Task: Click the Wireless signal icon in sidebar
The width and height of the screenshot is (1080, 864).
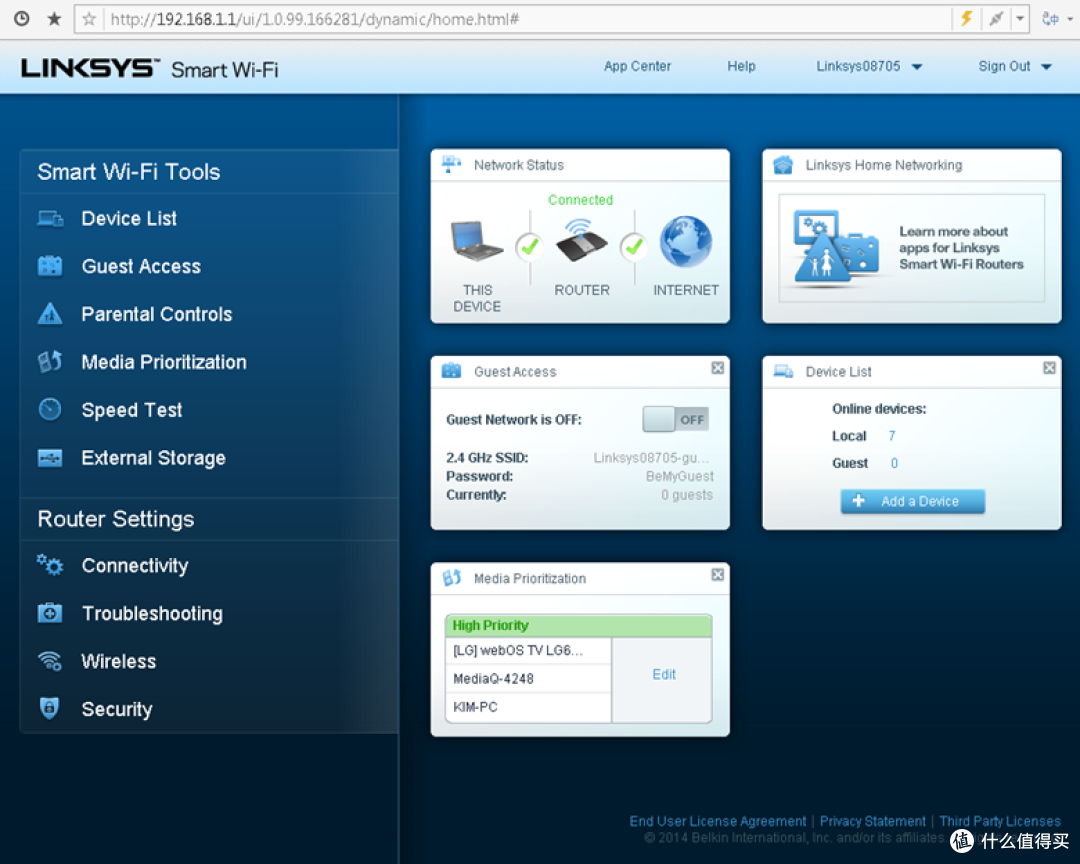Action: click(x=50, y=661)
